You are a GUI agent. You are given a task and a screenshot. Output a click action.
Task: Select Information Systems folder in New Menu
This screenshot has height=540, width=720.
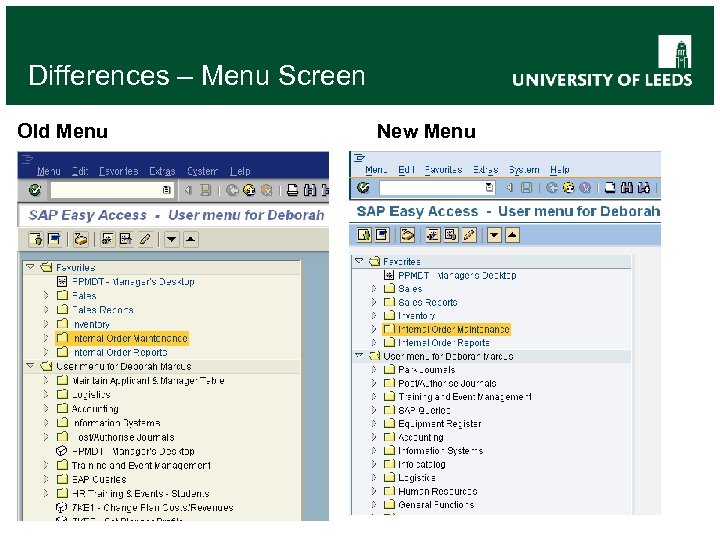440,450
